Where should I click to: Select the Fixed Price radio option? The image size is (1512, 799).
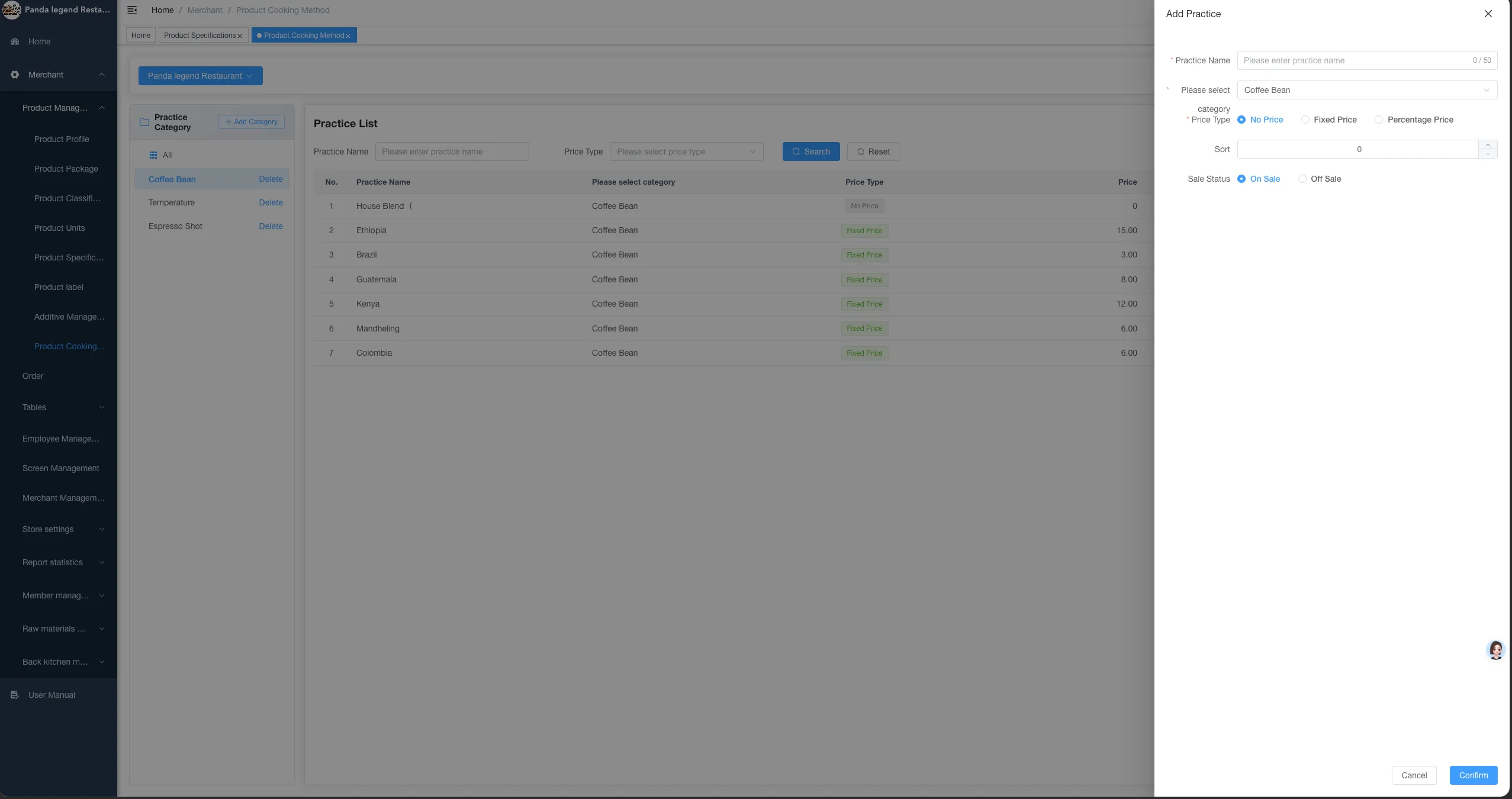[x=1329, y=120]
